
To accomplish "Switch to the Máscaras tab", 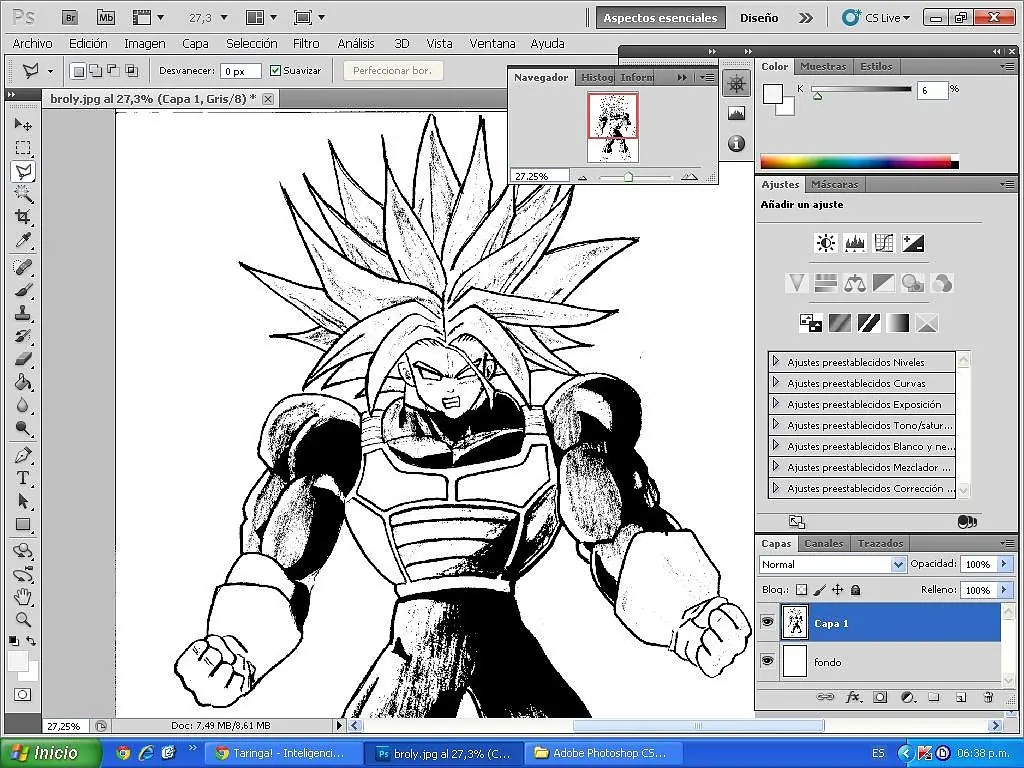I will click(834, 184).
